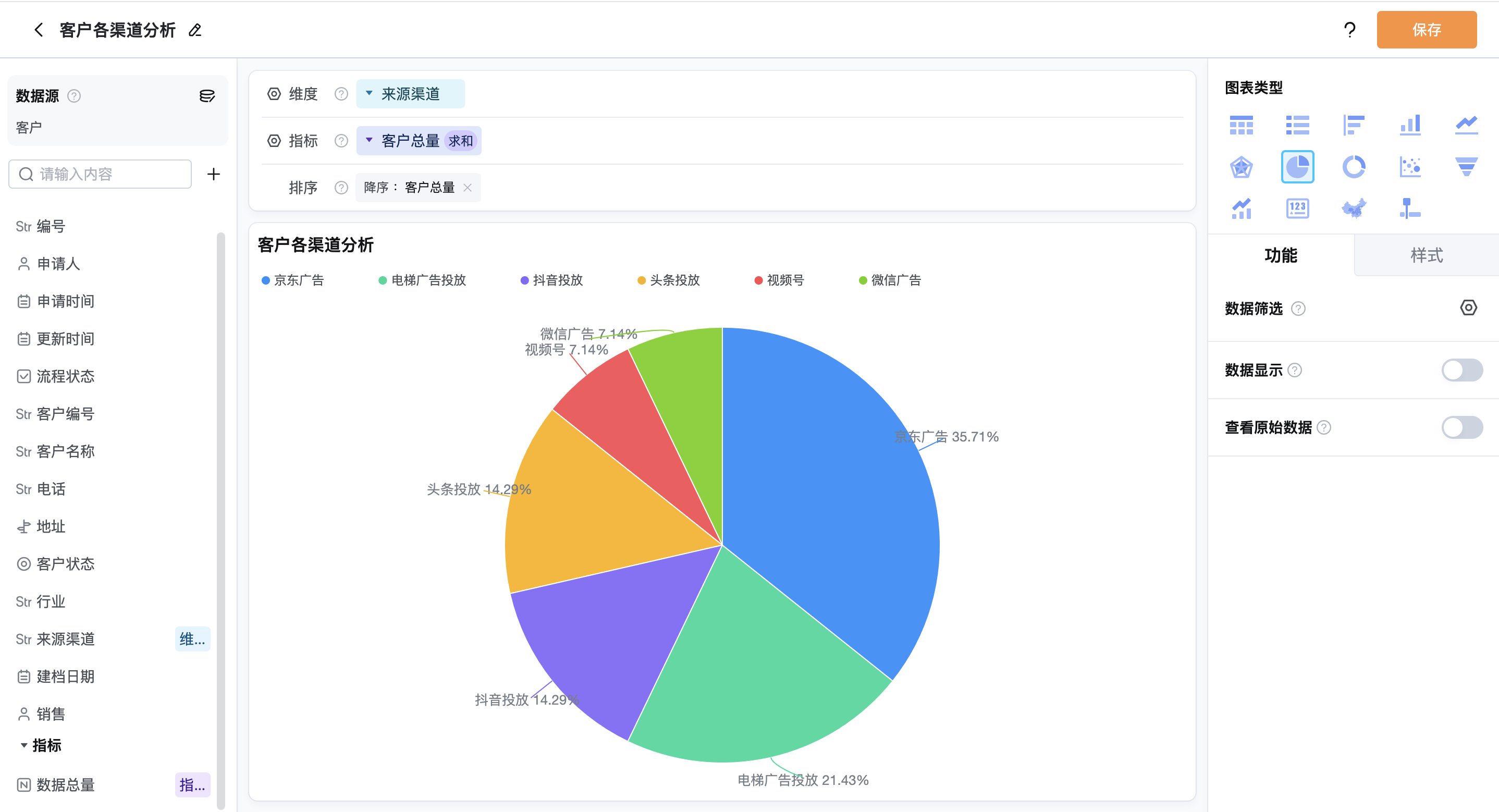Collapse the 指标 field group

(24, 745)
